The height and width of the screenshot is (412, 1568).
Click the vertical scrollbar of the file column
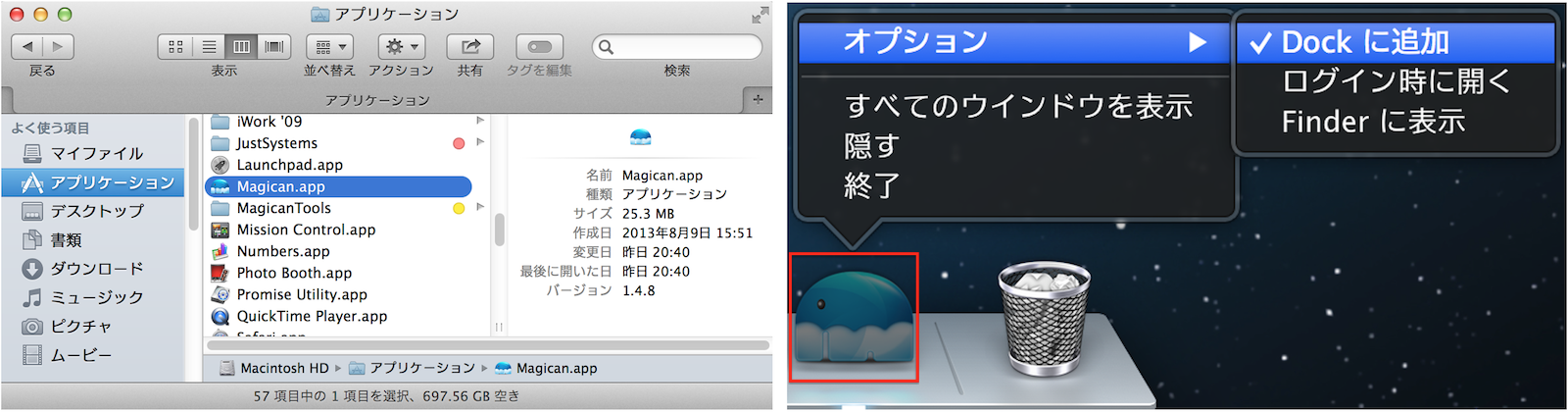[x=499, y=231]
